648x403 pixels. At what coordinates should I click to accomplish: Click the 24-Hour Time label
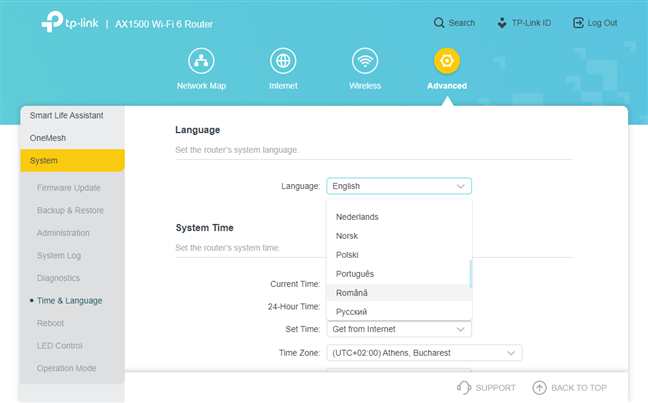[x=294, y=306]
